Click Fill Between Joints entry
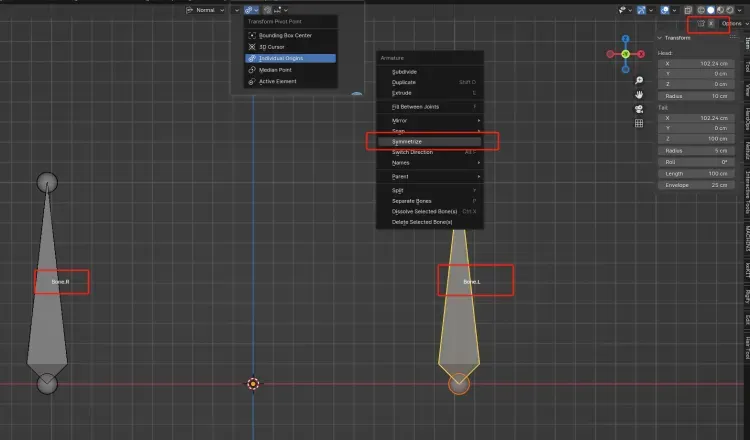This screenshot has width=750, height=440. click(430, 107)
